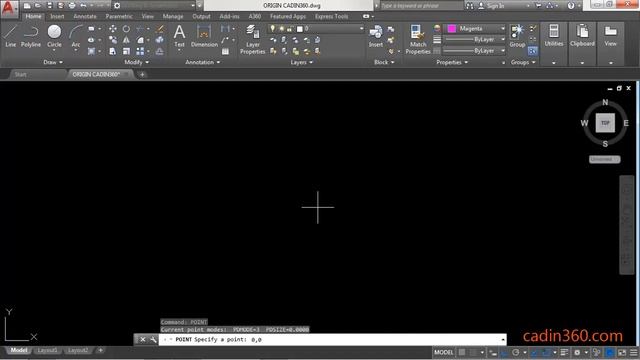Screen dimensions: 640x360
Task: Toggle Clean Screen in status bar
Action: (622, 352)
